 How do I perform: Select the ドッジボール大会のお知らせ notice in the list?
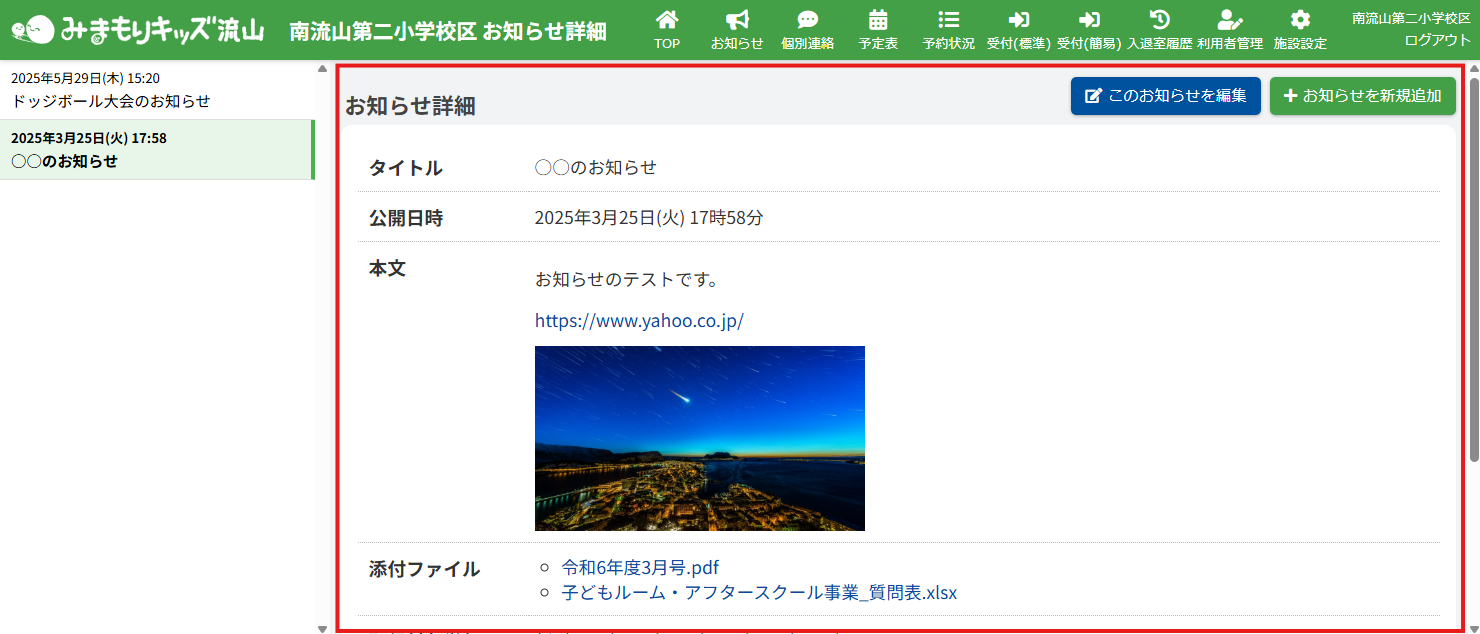point(111,101)
